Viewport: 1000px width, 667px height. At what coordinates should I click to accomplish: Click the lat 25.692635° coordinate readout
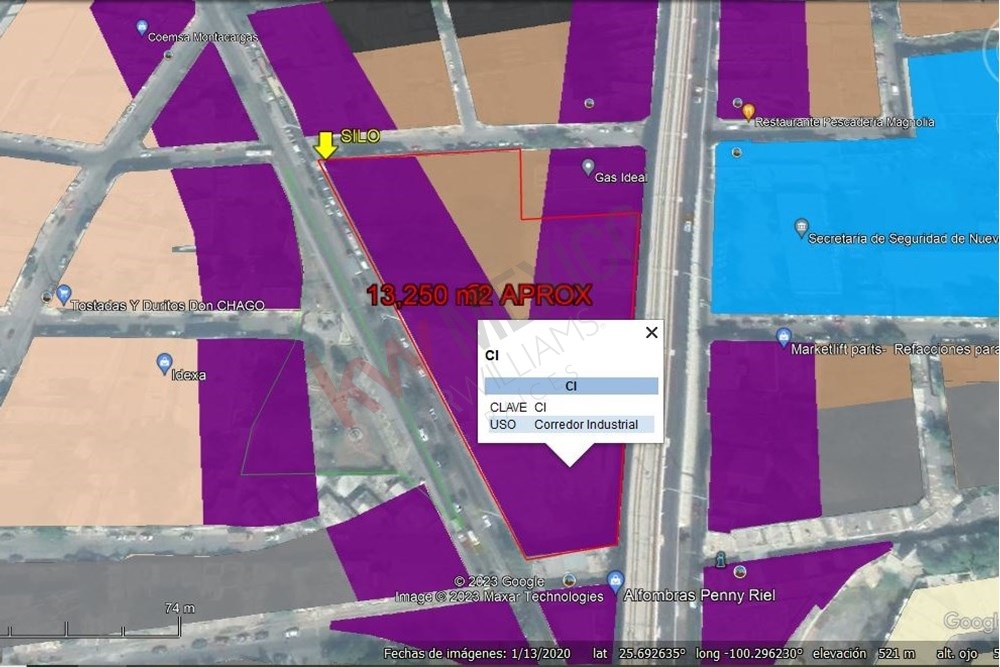(639, 654)
